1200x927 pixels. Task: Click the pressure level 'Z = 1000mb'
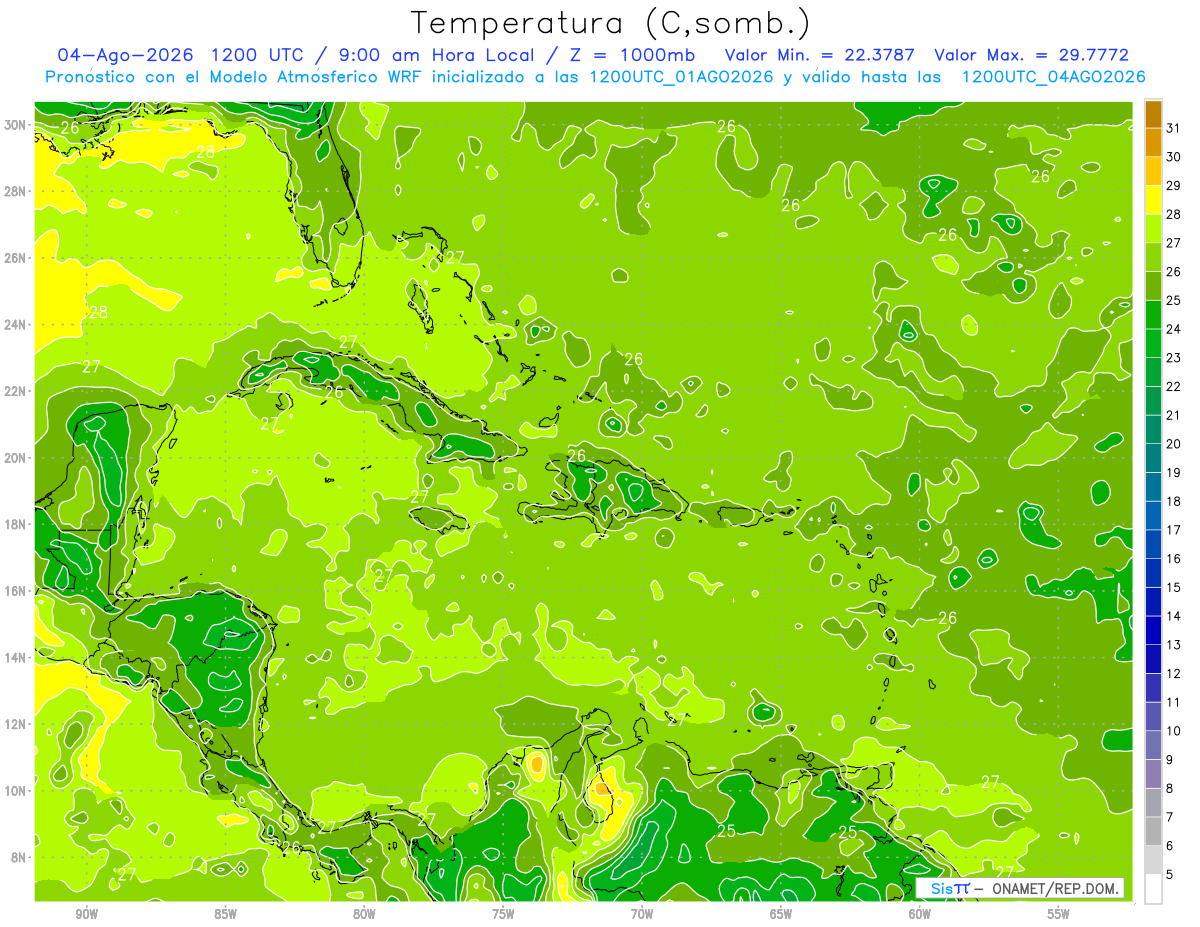pyautogui.click(x=634, y=55)
